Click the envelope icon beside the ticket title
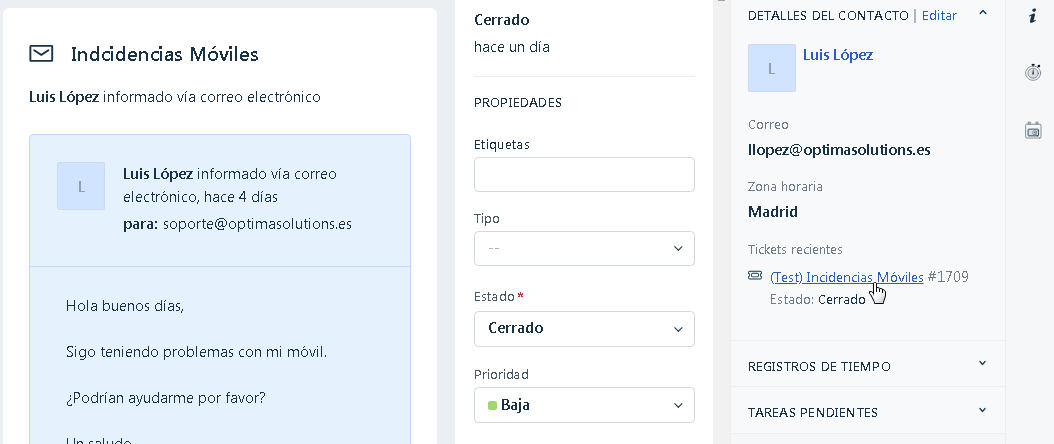The height and width of the screenshot is (444, 1054). (41, 54)
